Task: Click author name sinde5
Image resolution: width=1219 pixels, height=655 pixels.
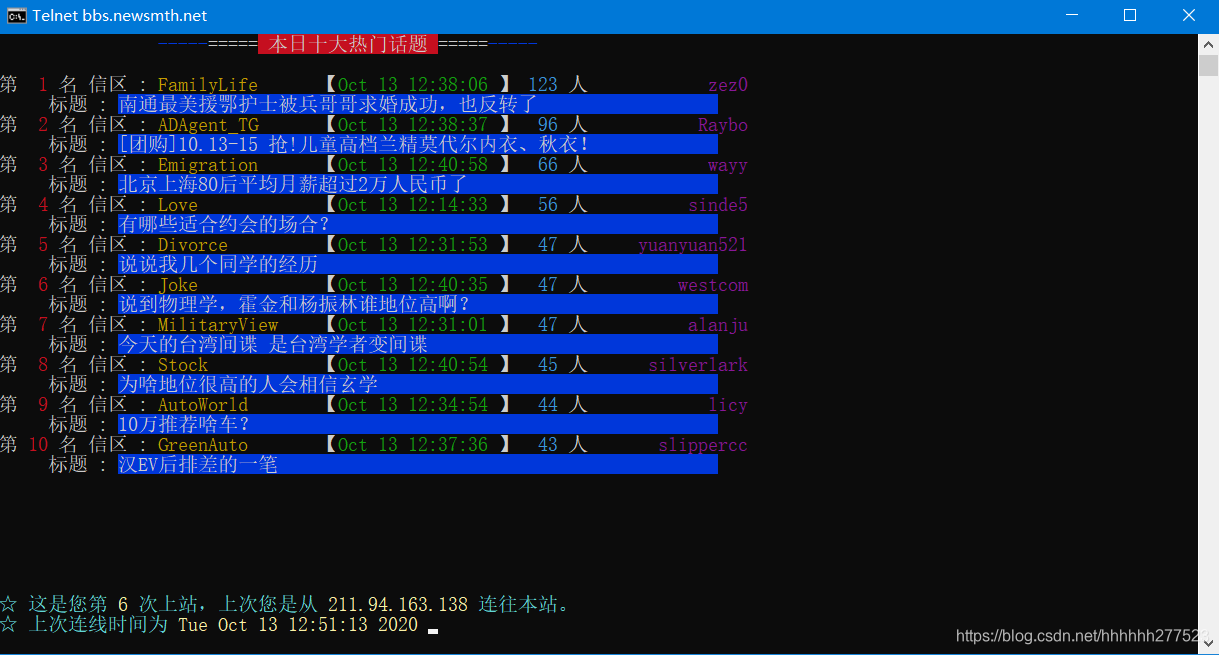Action: [x=718, y=205]
